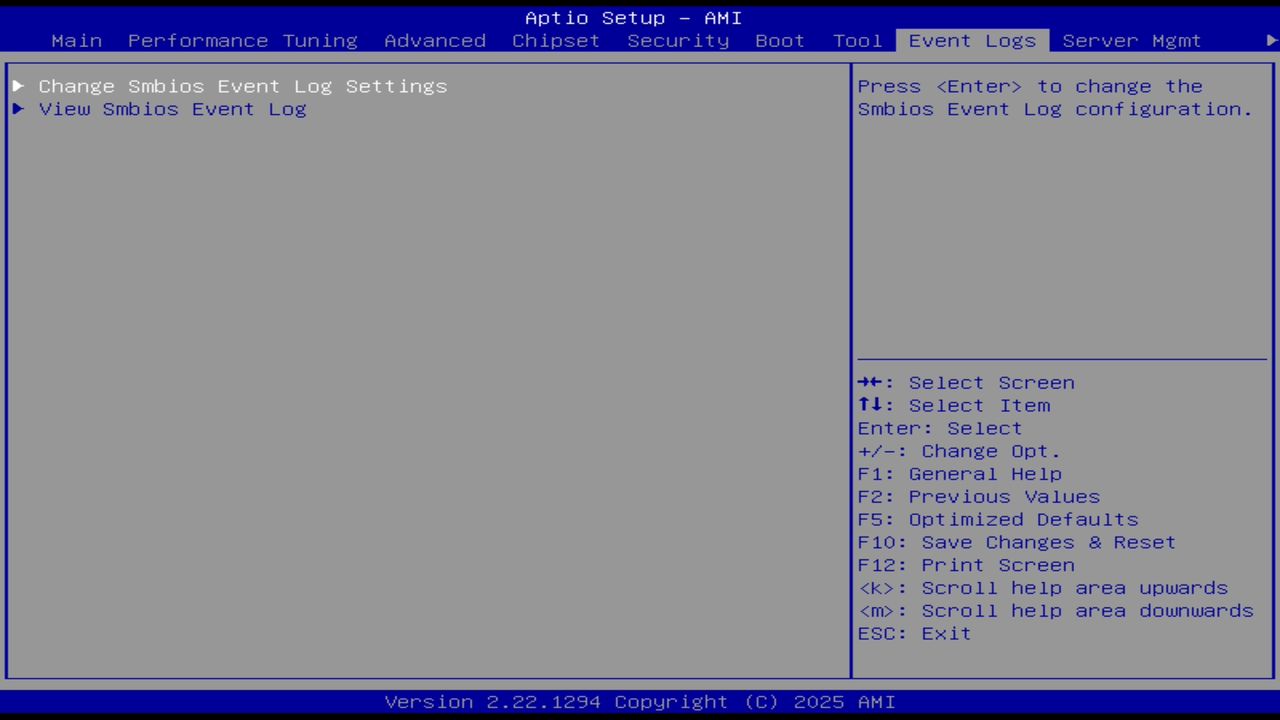This screenshot has height=720, width=1280.
Task: Switch to the Main tab
Action: click(76, 40)
